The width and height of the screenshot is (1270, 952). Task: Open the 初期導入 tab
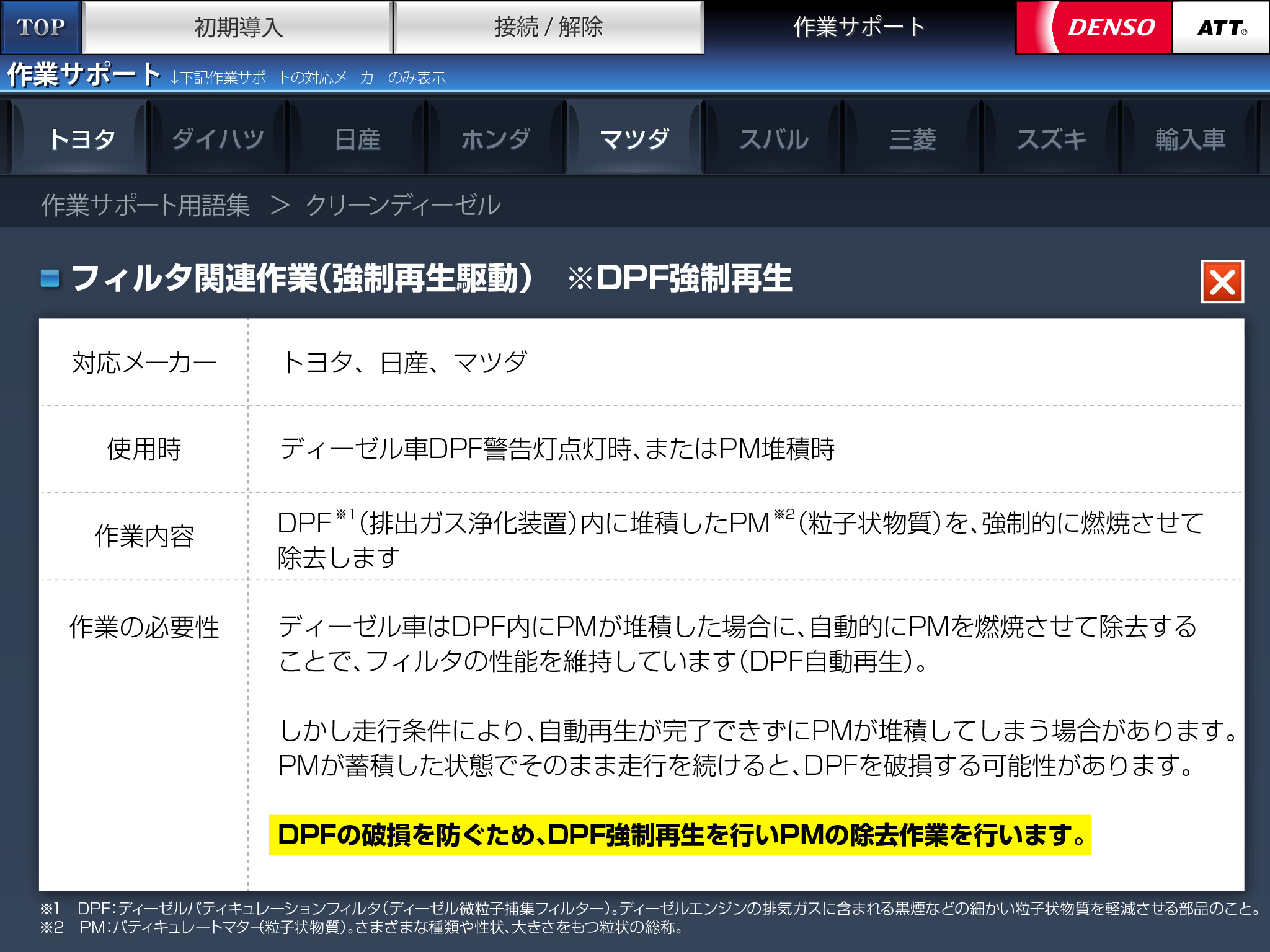click(238, 27)
